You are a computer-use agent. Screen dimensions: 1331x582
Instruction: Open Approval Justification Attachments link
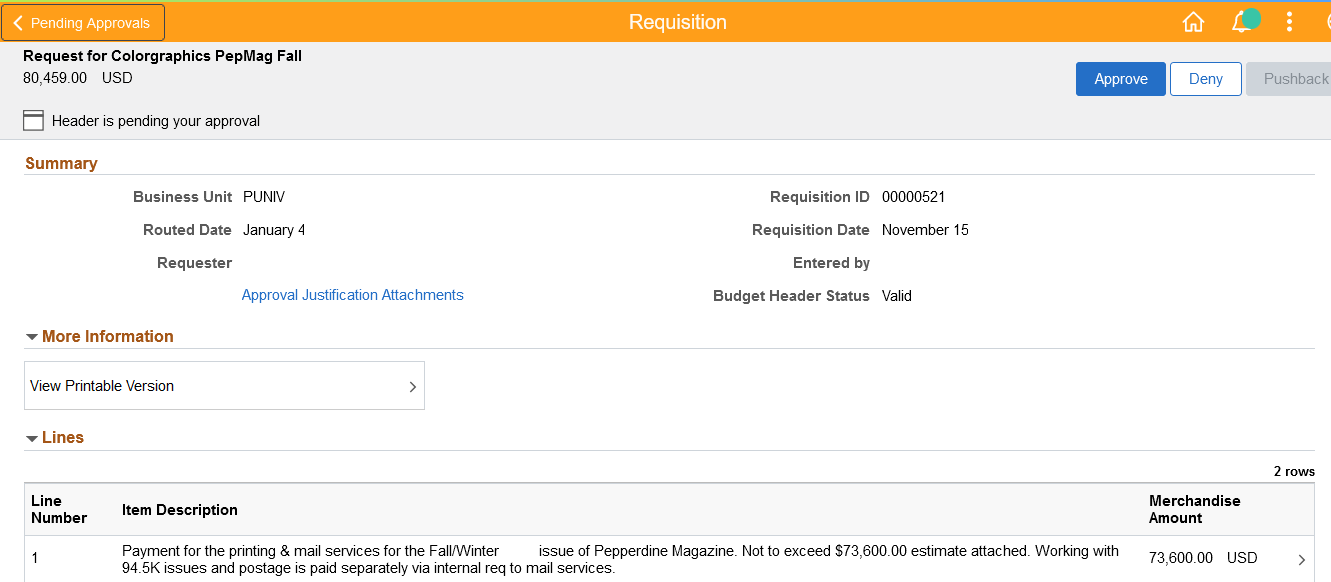pos(353,295)
